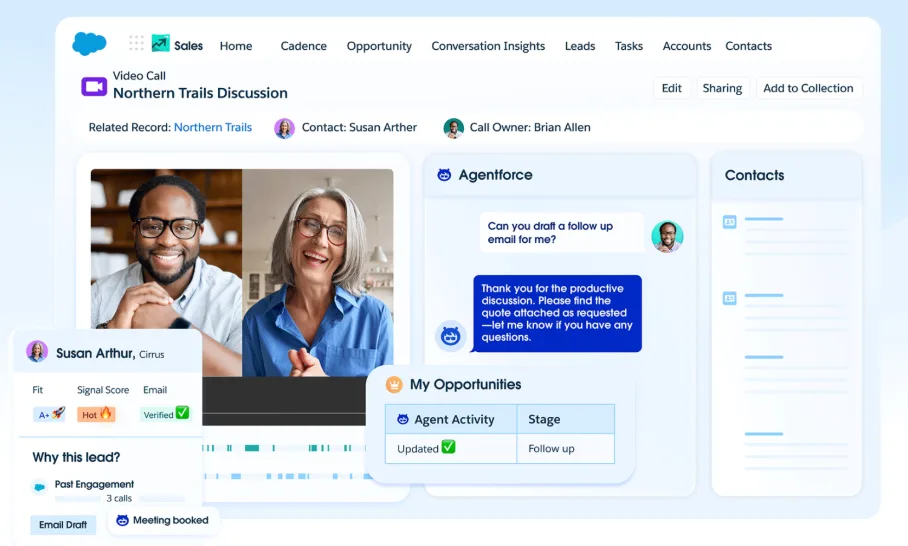Screen dimensions: 908x546
Task: Click the blue Agentforce reply message
Action: tap(557, 313)
